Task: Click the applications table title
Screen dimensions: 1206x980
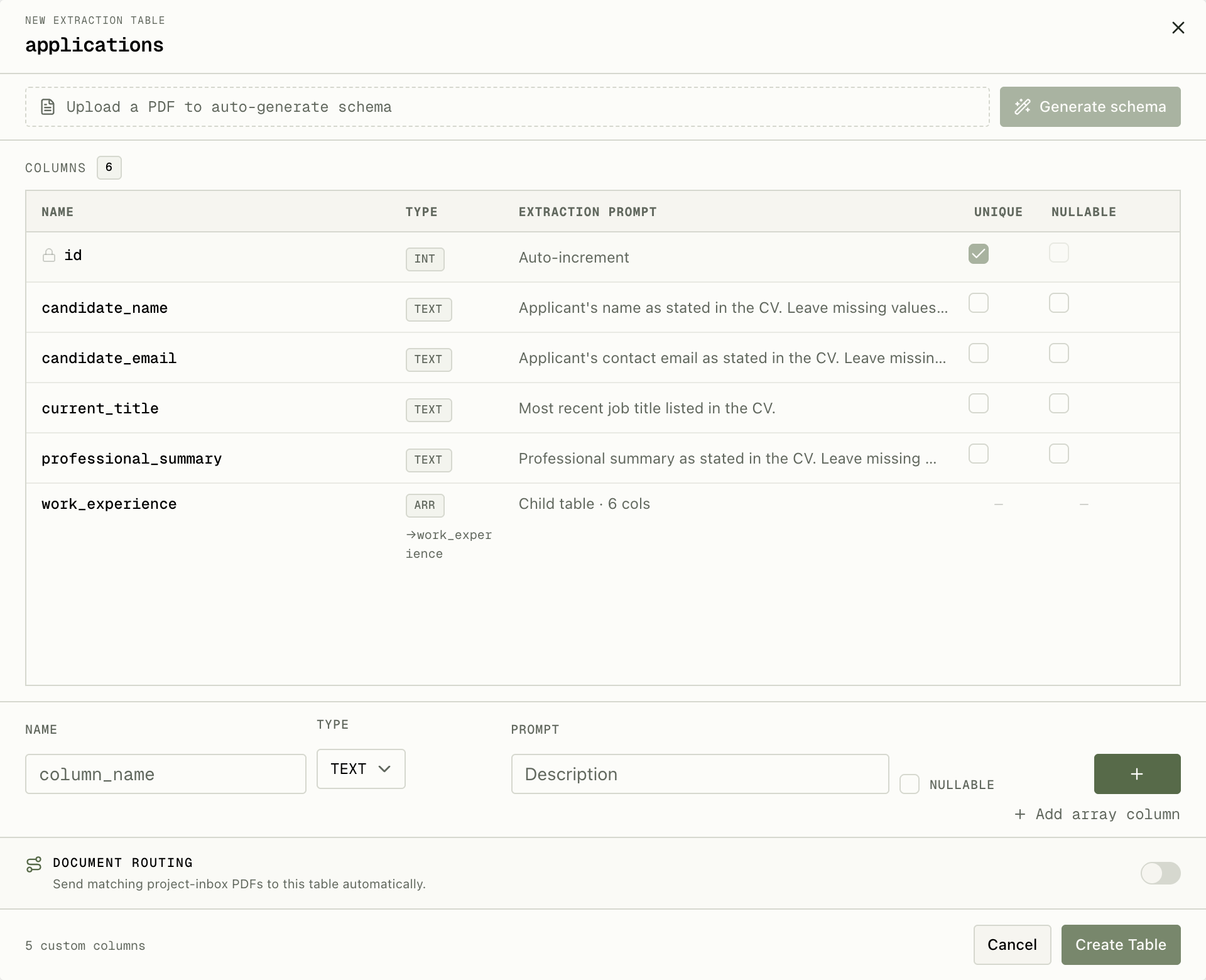Action: click(x=94, y=45)
